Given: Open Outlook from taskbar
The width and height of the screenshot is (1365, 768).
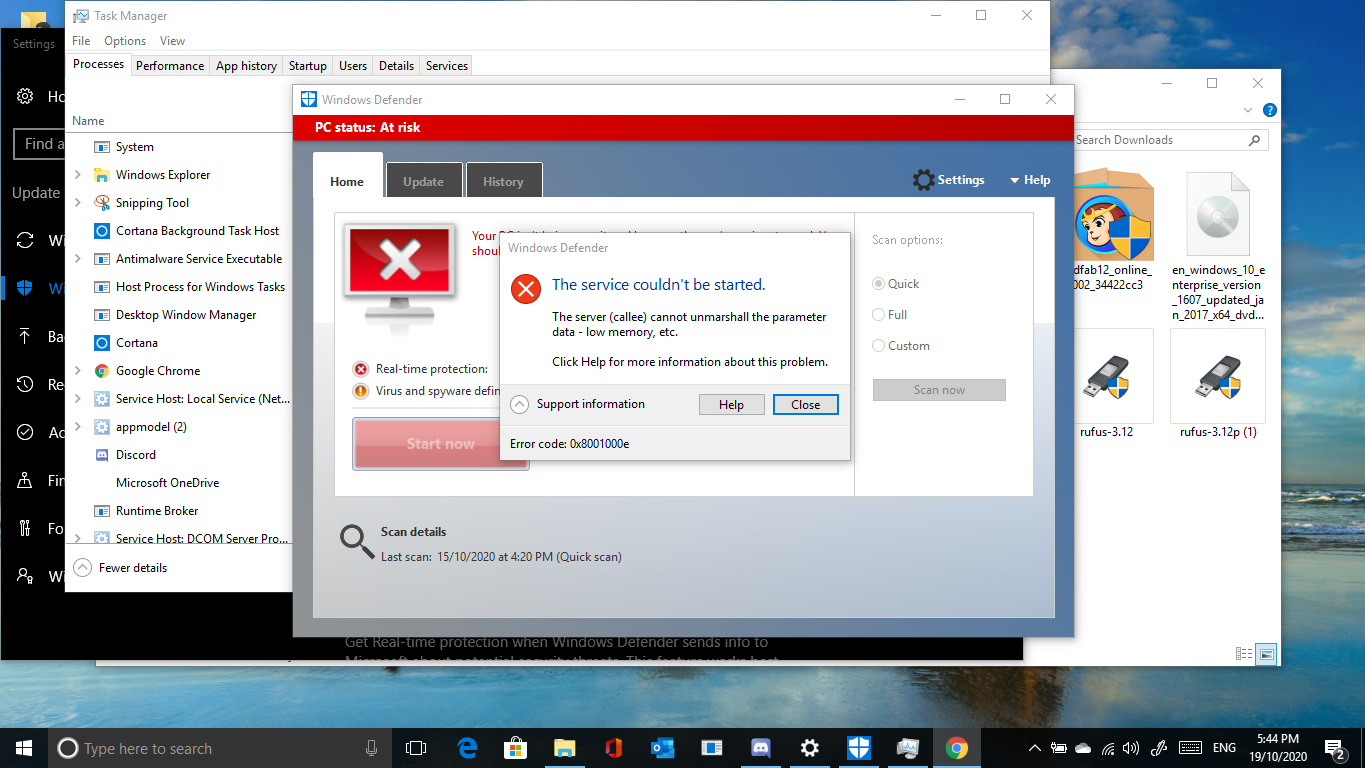Looking at the screenshot, I should (x=663, y=748).
